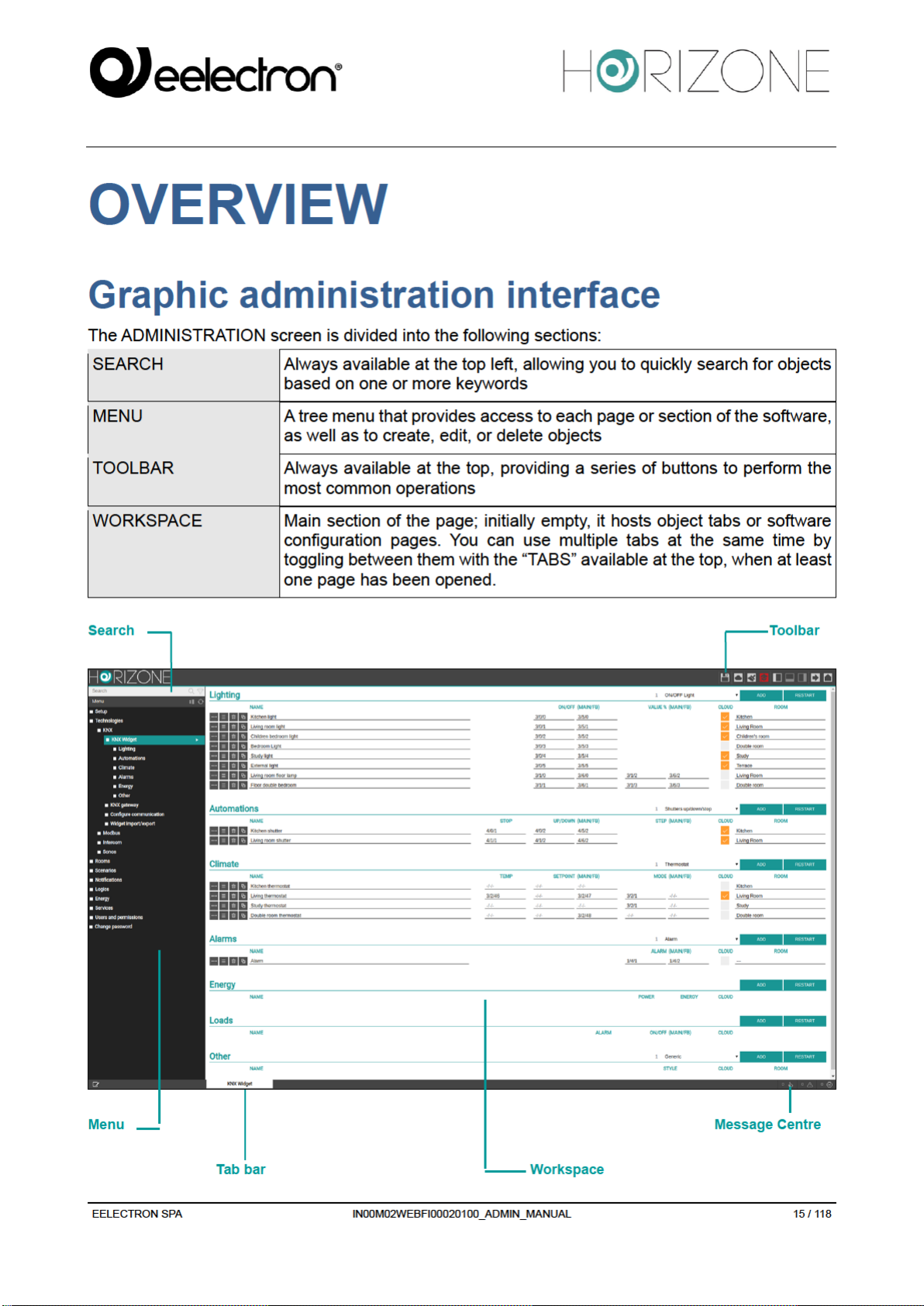
Task: Click ADD in the Automations section
Action: point(761,809)
